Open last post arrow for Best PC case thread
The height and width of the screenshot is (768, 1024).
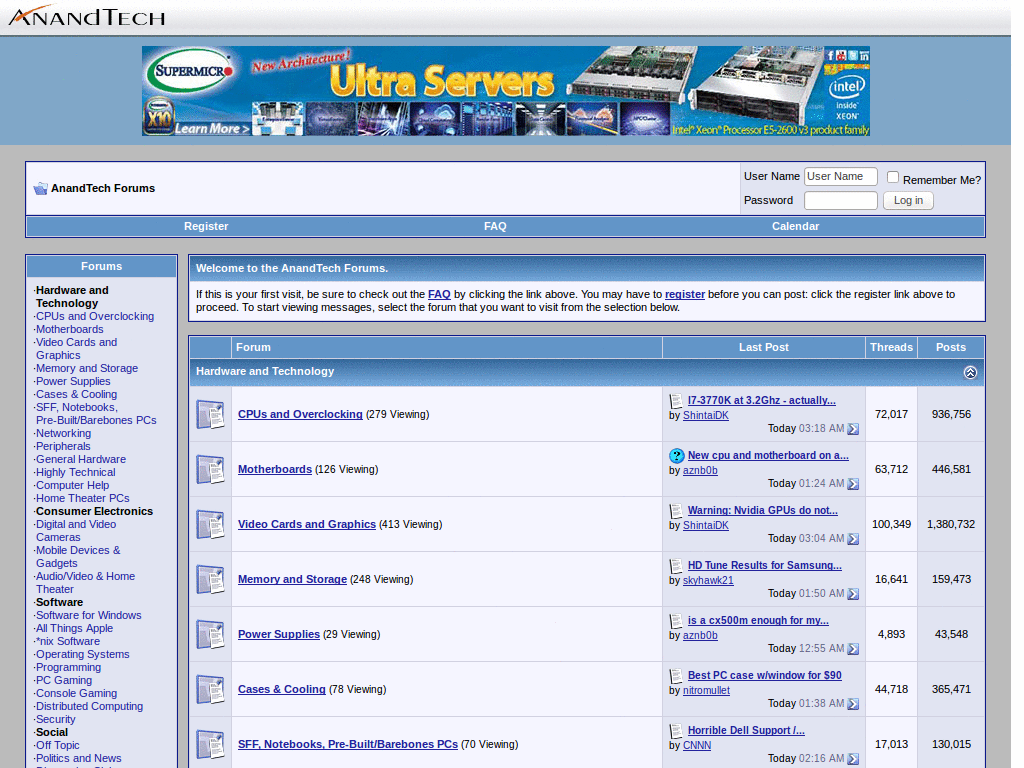pos(852,703)
